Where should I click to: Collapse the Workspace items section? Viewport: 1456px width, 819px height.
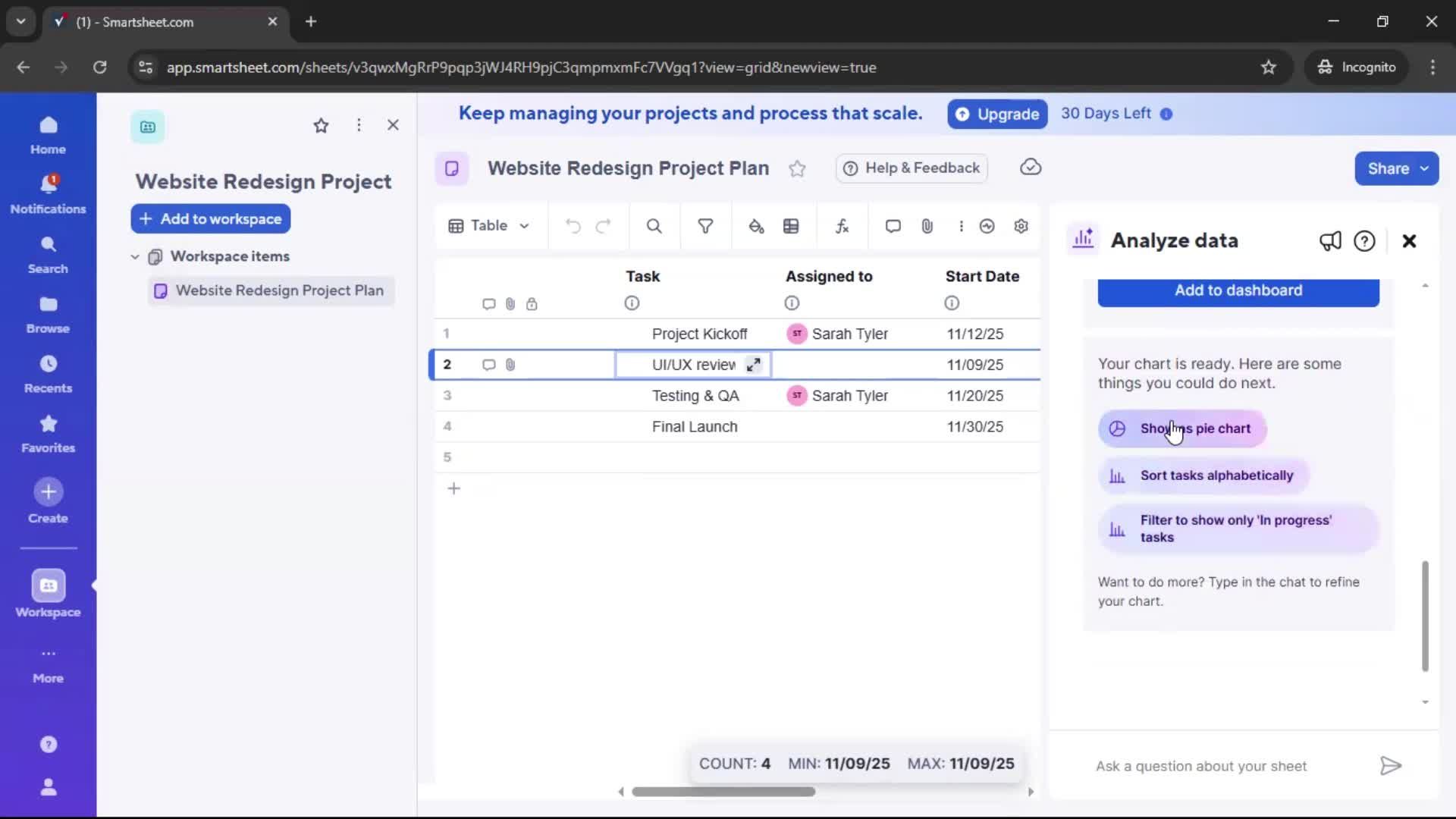point(135,256)
